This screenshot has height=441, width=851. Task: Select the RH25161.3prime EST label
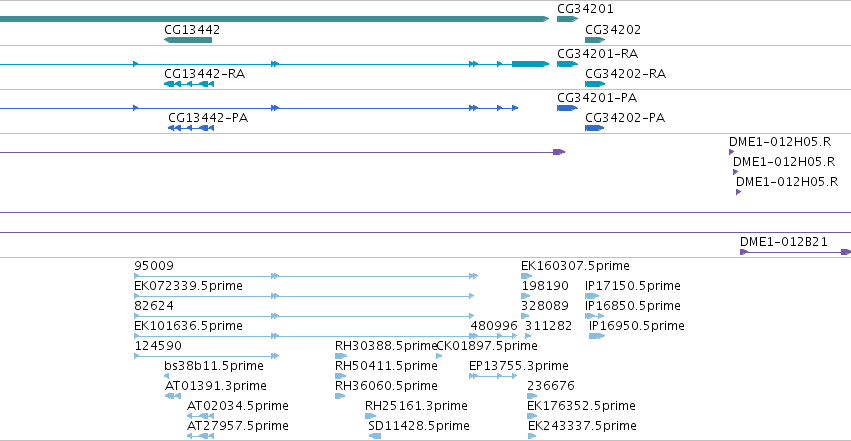416,406
